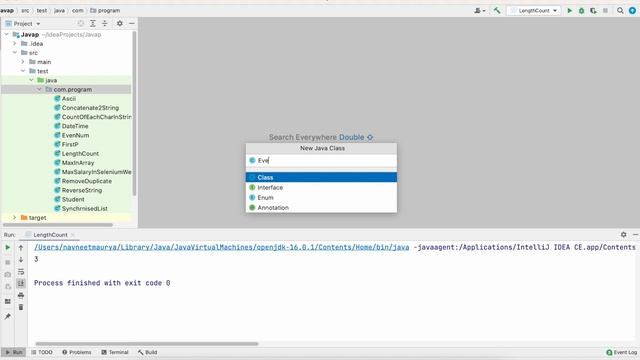Open the java executable path link
Viewport: 640px width, 360px height.
point(222,247)
